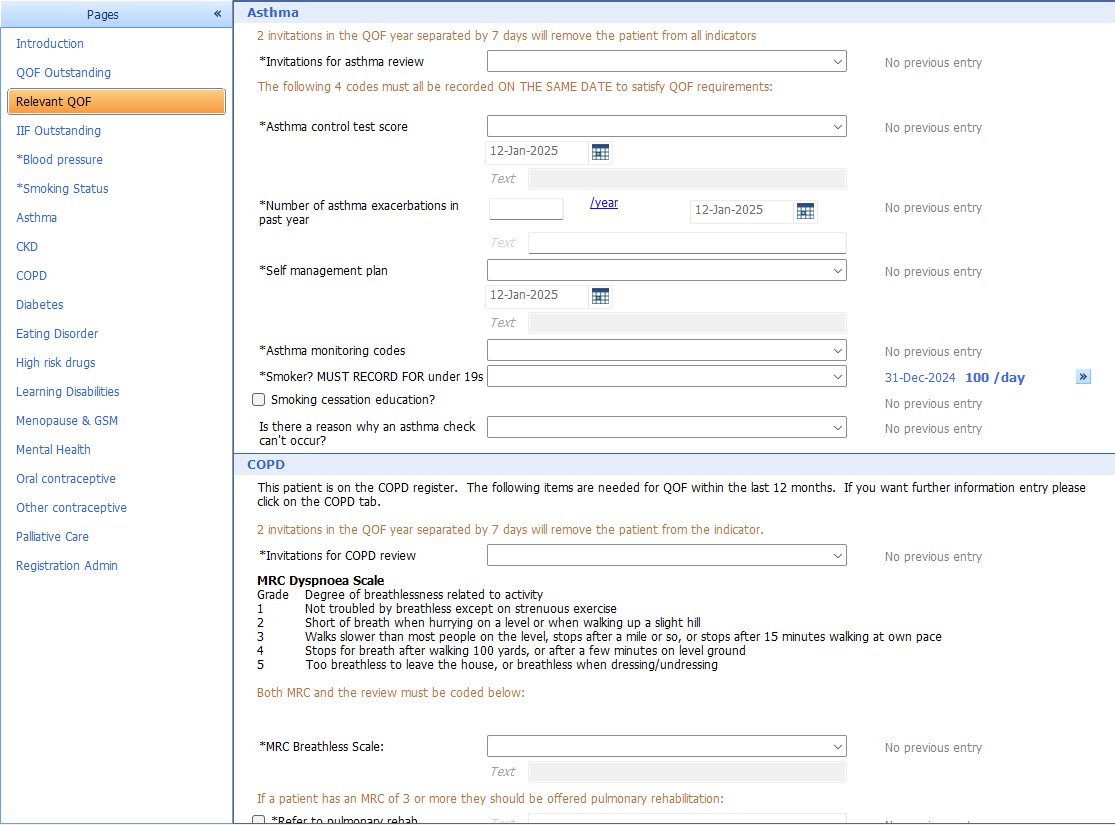Open COPD page in sidebar
The height and width of the screenshot is (825, 1115).
tap(31, 276)
